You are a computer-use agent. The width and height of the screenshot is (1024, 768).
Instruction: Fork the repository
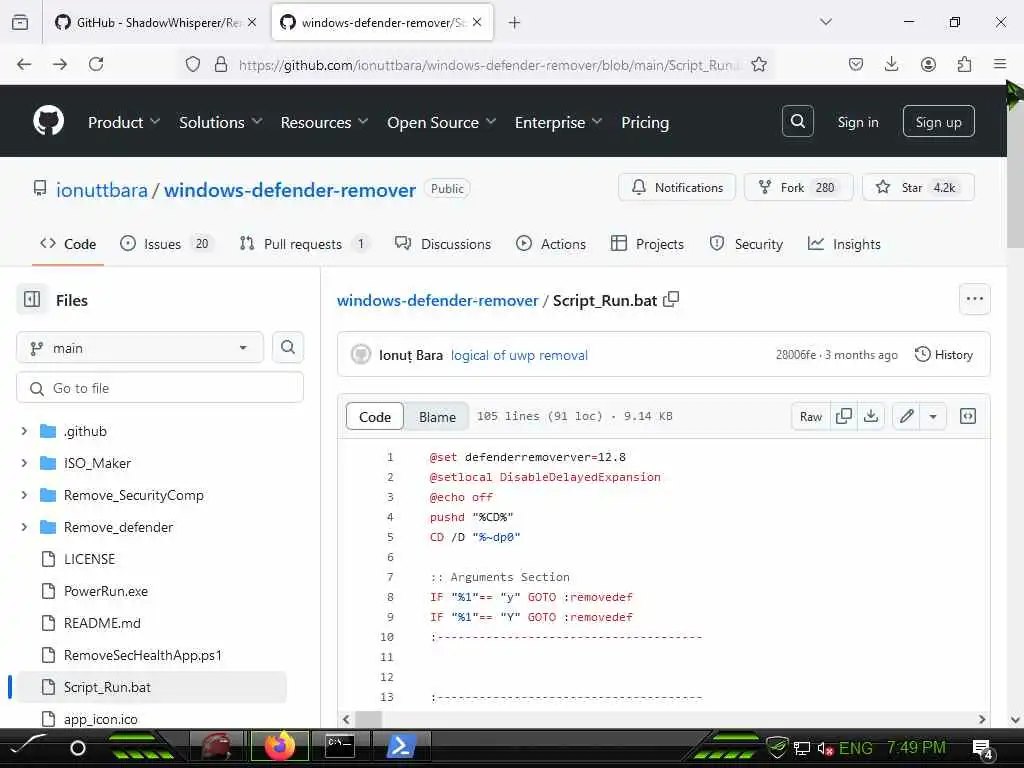tap(799, 187)
